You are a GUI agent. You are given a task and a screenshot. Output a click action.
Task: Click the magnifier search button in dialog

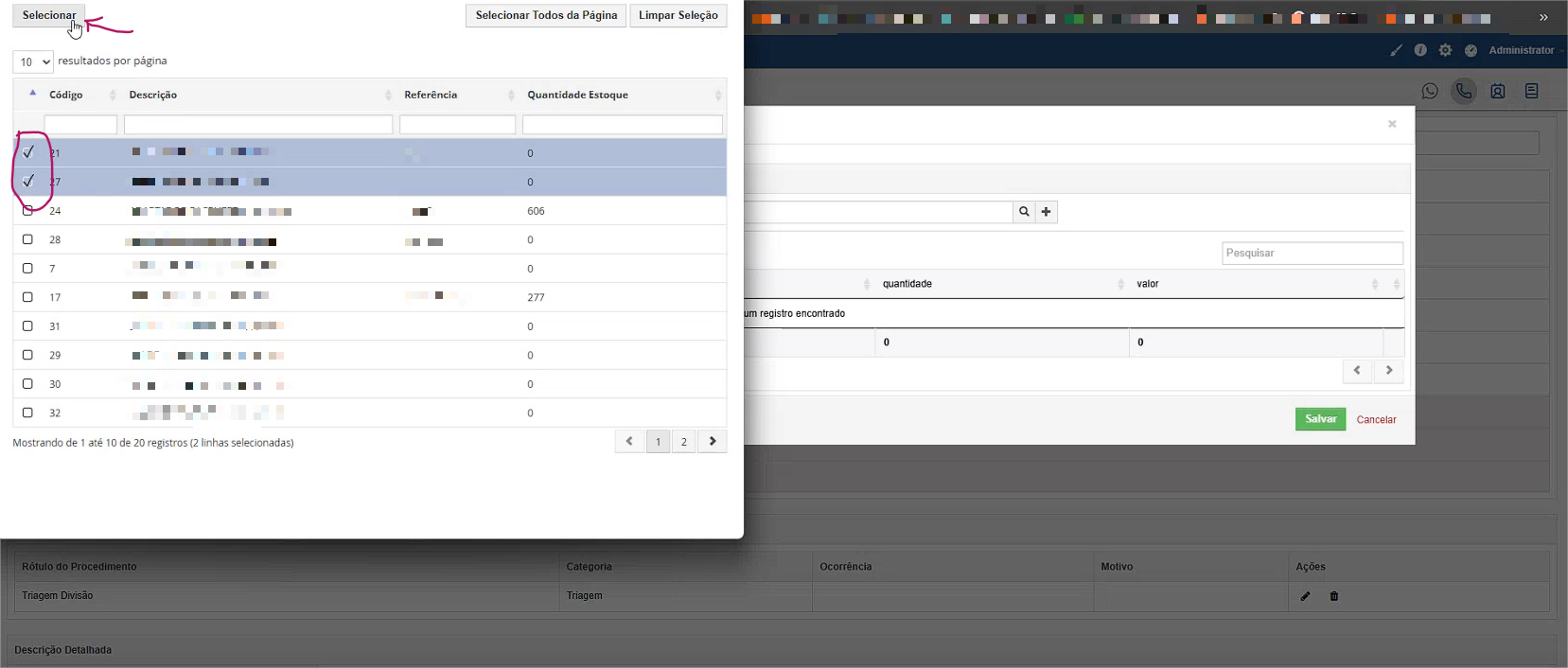click(1024, 212)
